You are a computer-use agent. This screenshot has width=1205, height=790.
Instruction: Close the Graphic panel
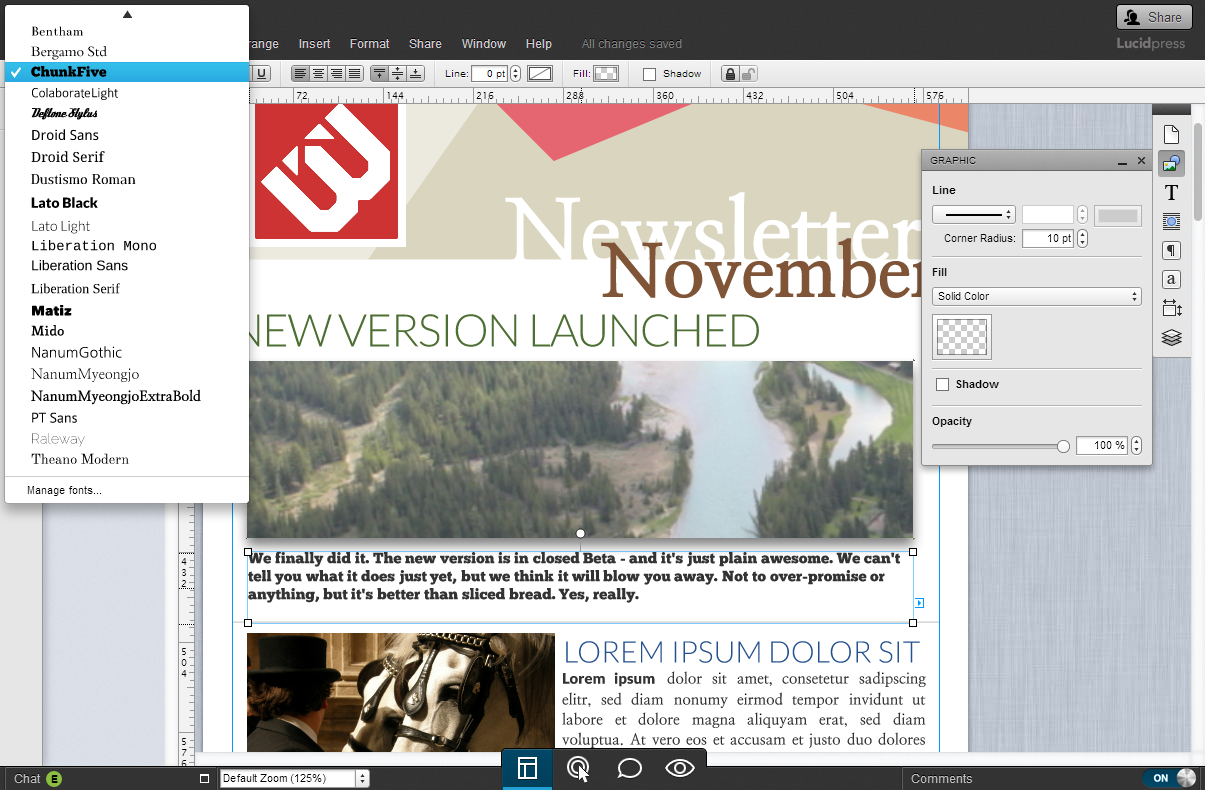pyautogui.click(x=1141, y=160)
